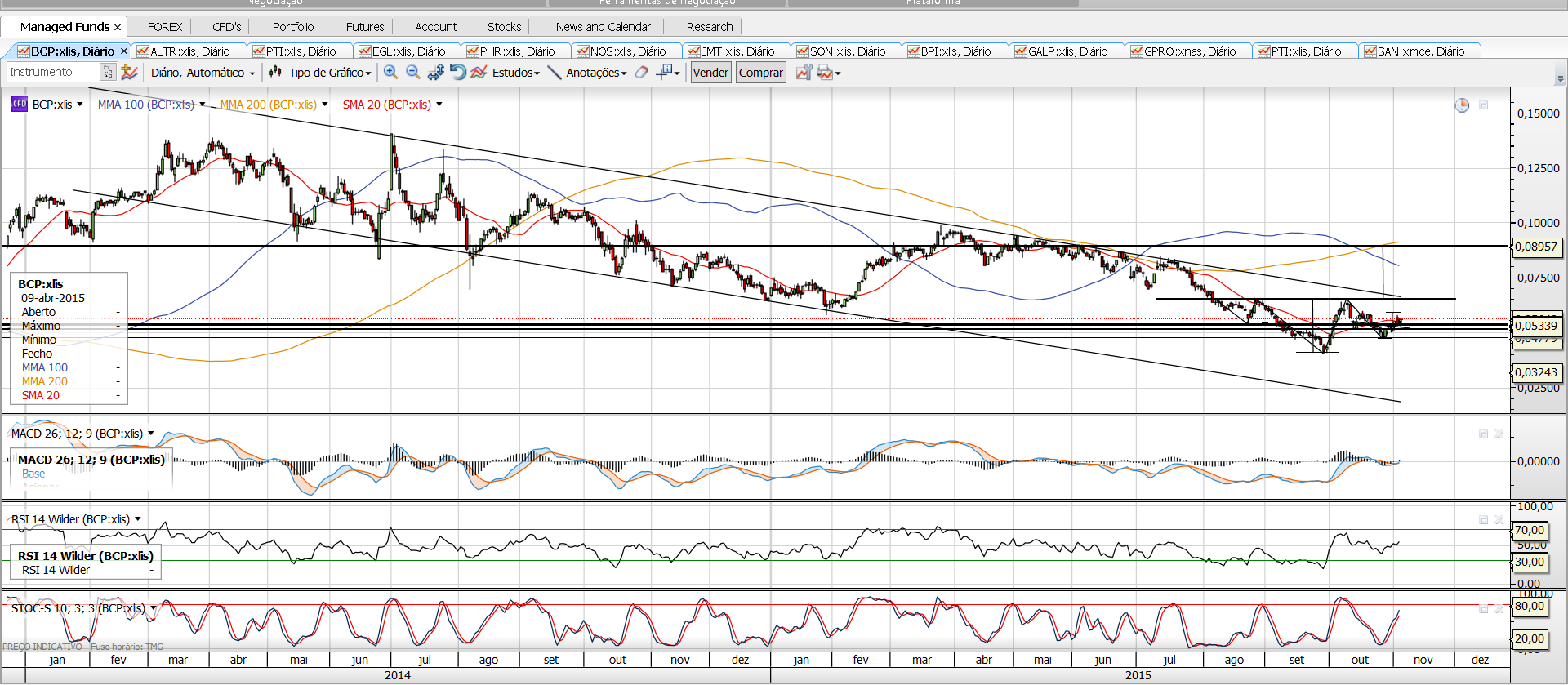Click the zoom out magnifier icon
Screen dimensions: 1568x685
pos(413,73)
